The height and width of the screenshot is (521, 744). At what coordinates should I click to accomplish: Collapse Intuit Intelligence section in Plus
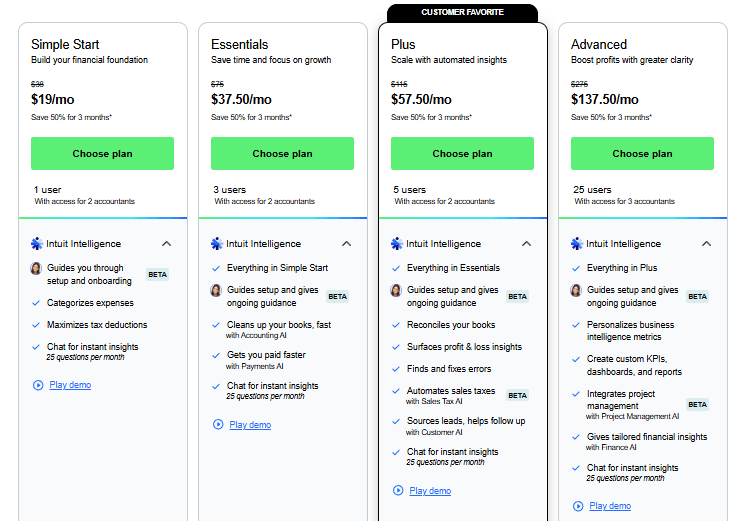tap(526, 244)
